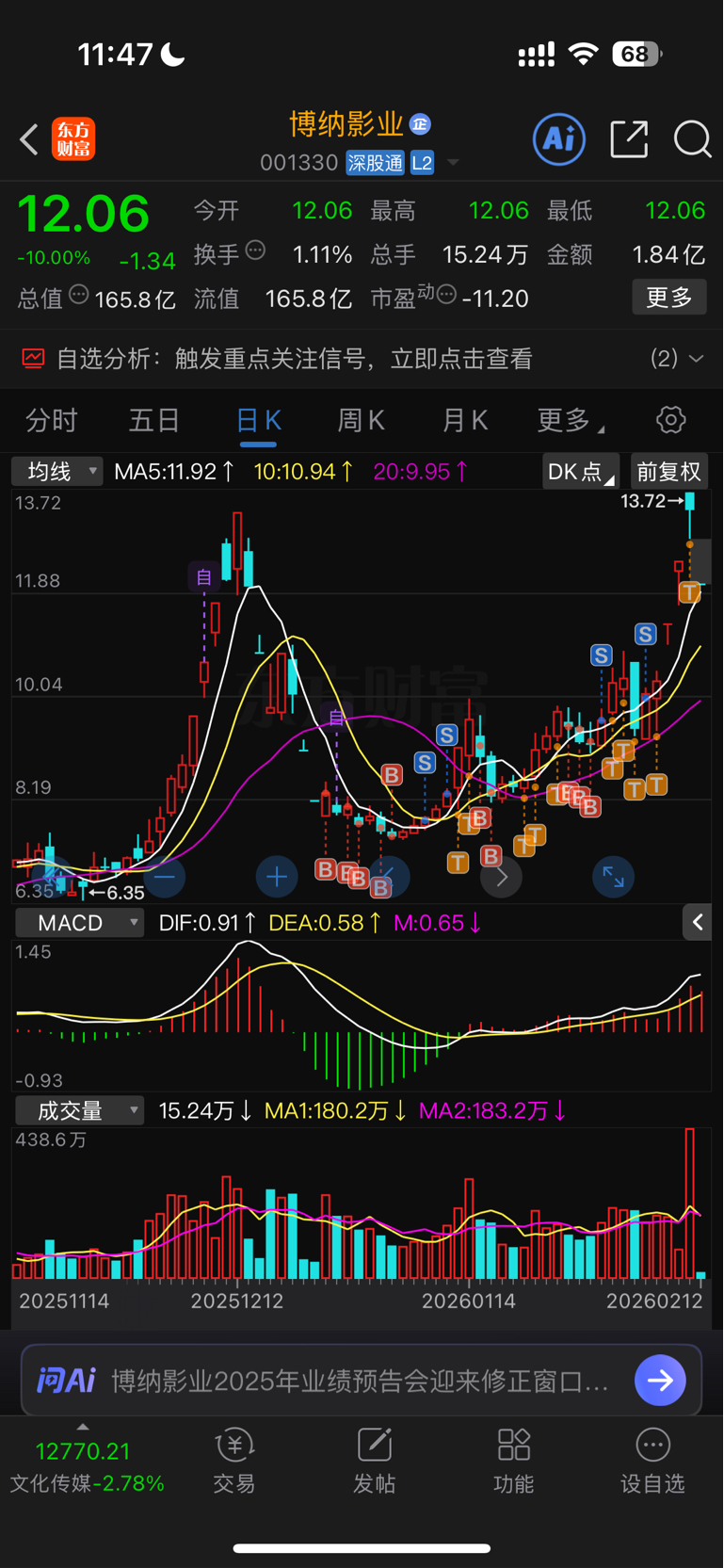The image size is (724, 1568).
Task: Tap the 深股通 tag
Action: coord(375,163)
